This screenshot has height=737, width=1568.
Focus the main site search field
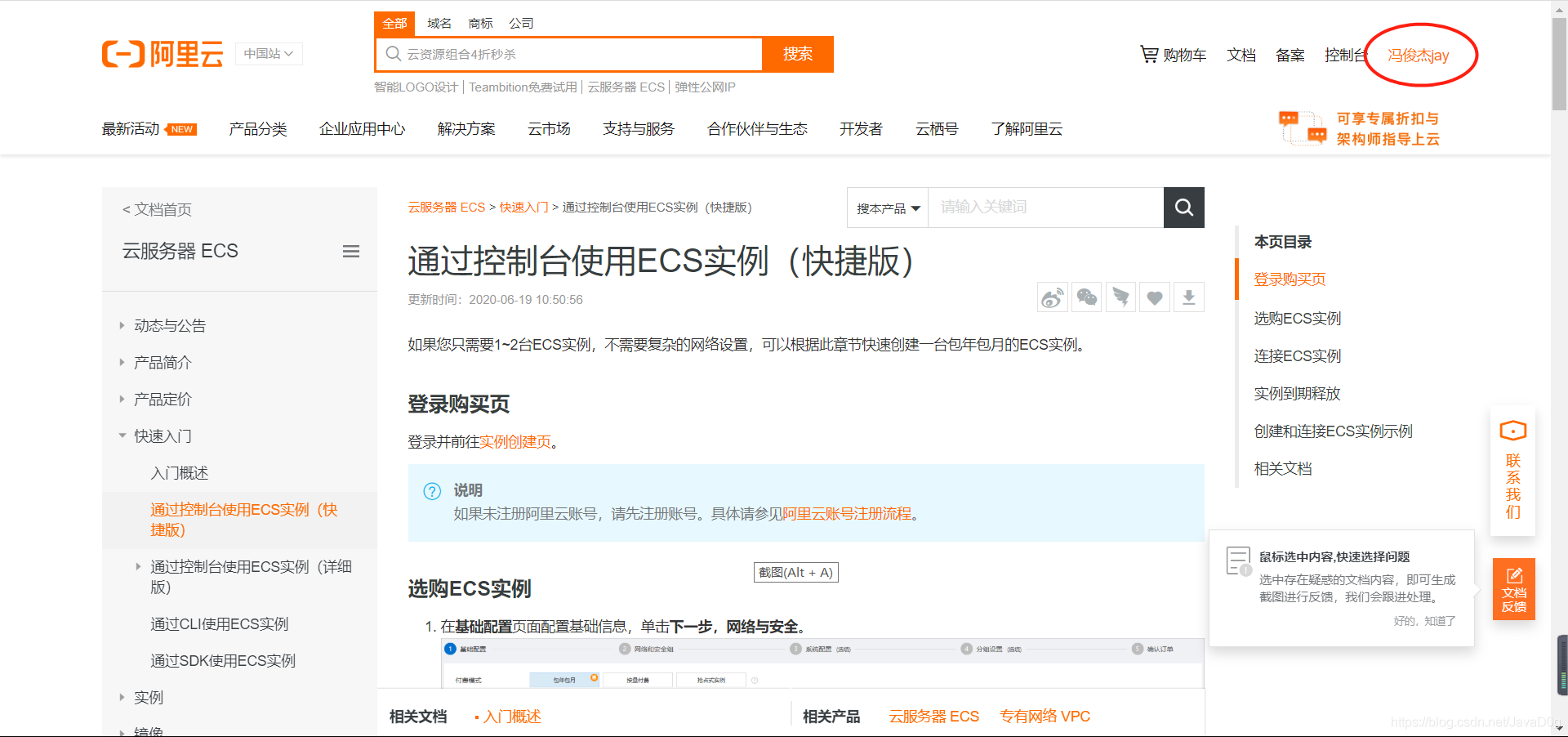point(569,54)
